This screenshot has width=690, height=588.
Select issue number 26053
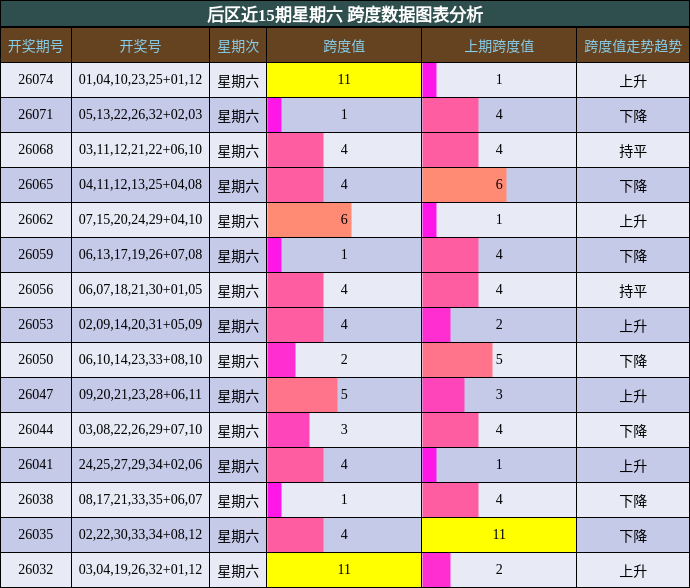pyautogui.click(x=36, y=324)
